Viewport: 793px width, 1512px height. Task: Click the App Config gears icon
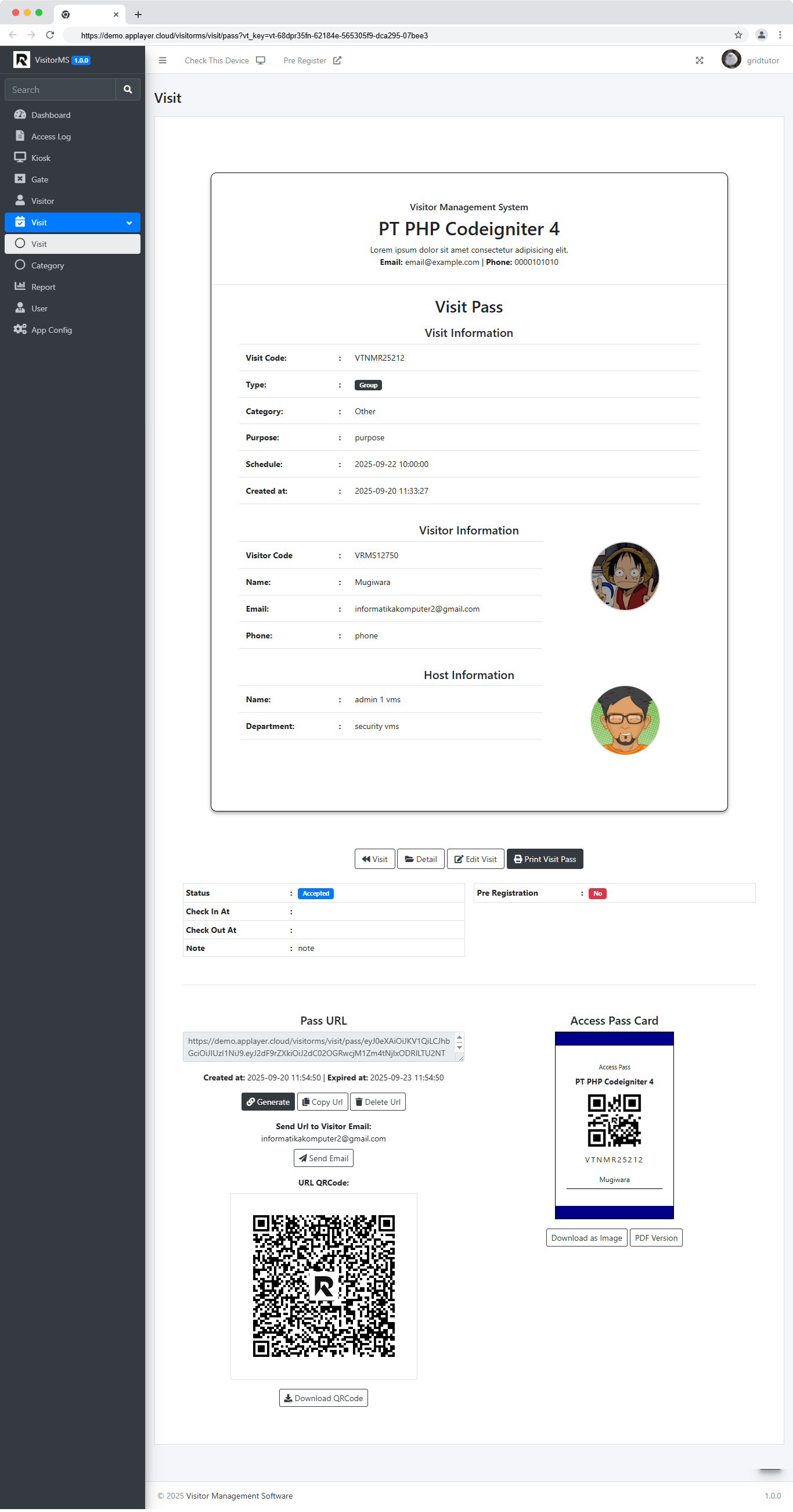[x=20, y=329]
